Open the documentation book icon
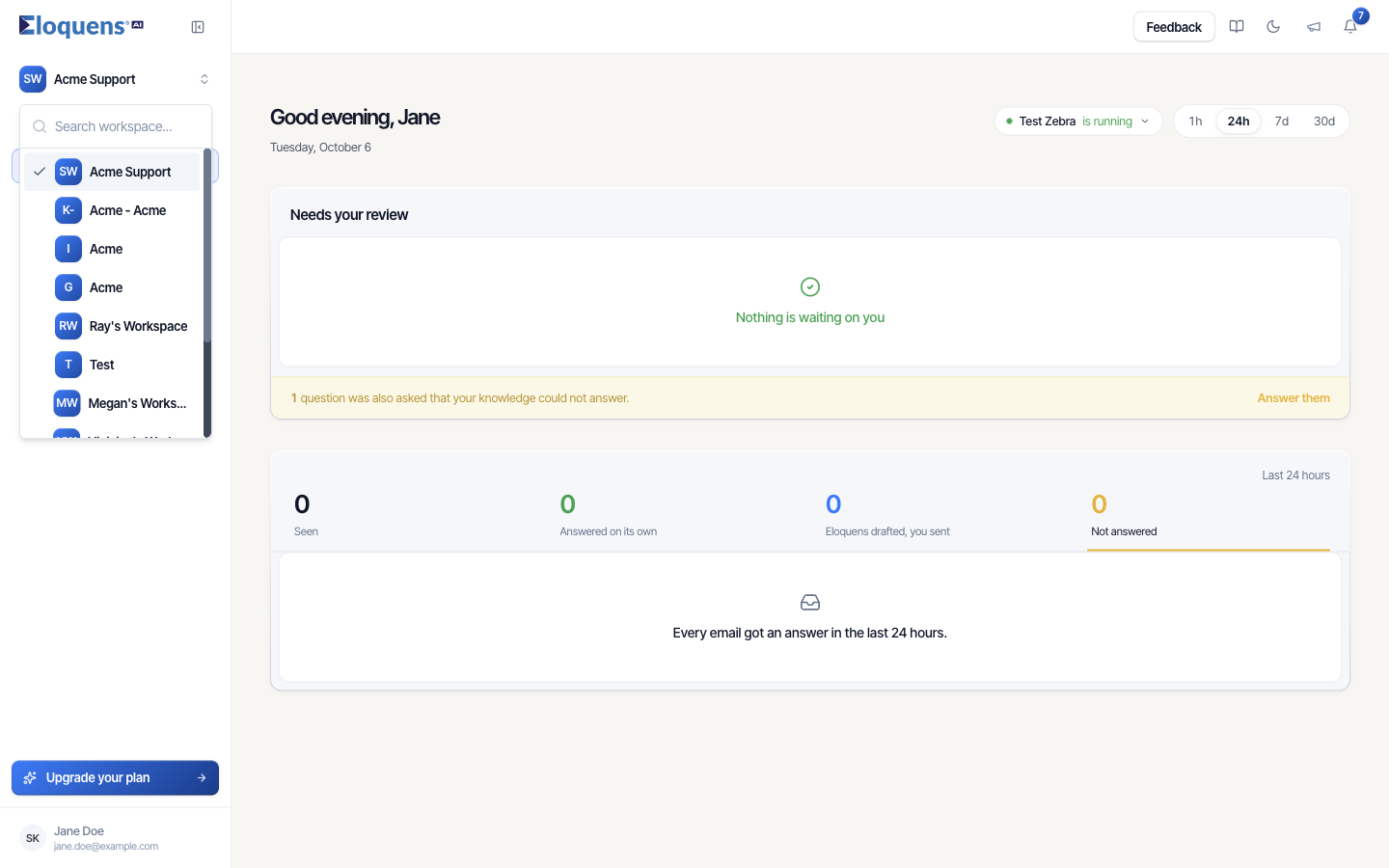 (x=1237, y=27)
